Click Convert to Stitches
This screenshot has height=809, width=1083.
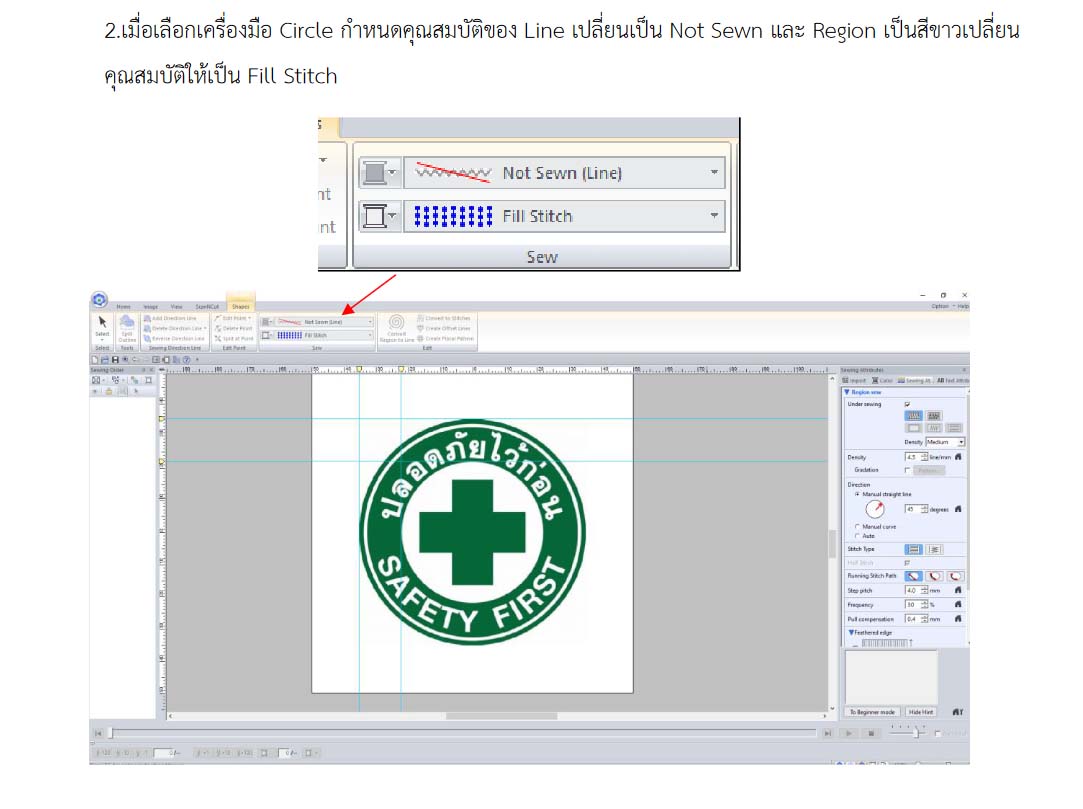(443, 318)
